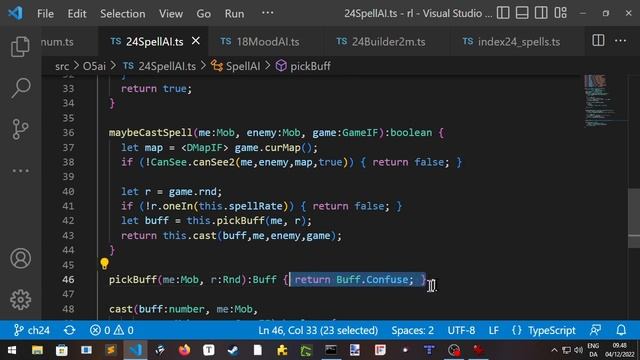Open the errors and warnings problems indicator
The width and height of the screenshot is (640, 360).
[111, 330]
